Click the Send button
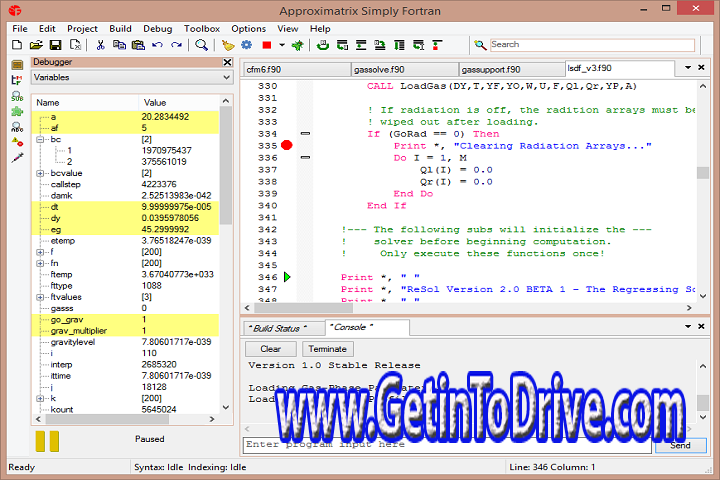 [681, 446]
